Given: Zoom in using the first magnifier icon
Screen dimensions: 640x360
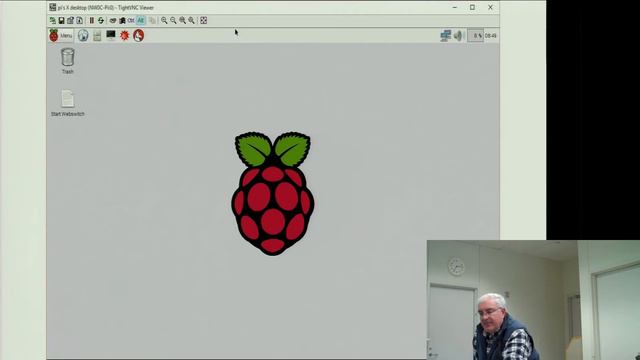Looking at the screenshot, I should coord(164,20).
